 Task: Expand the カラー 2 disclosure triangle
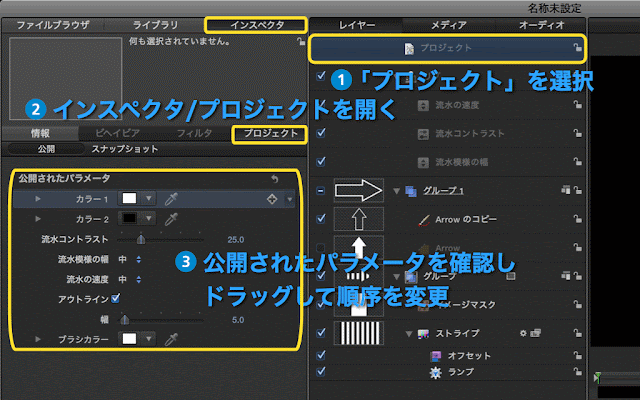[x=38, y=219]
